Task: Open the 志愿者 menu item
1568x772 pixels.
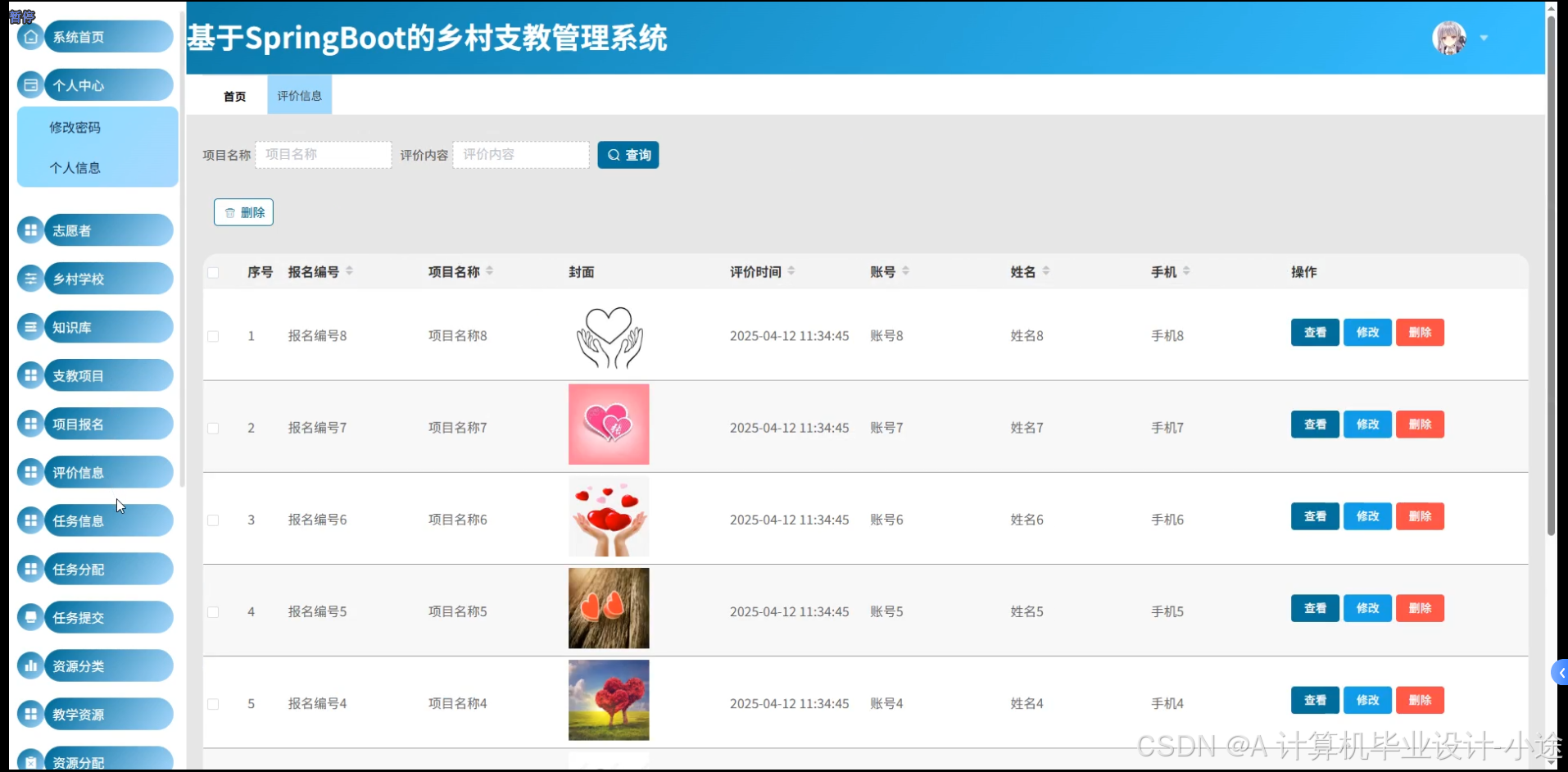Action: point(108,230)
